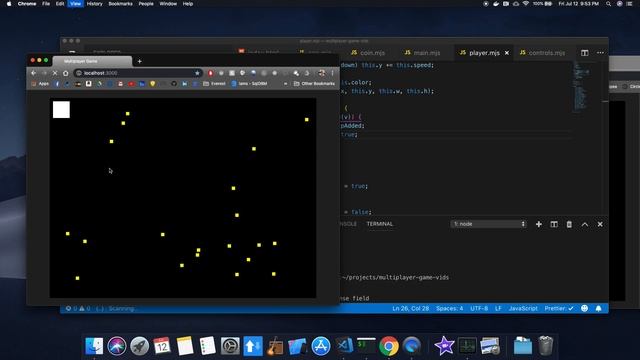Screen dimensions: 640x360
Task: Go back in Chrome
Action: pos(33,73)
